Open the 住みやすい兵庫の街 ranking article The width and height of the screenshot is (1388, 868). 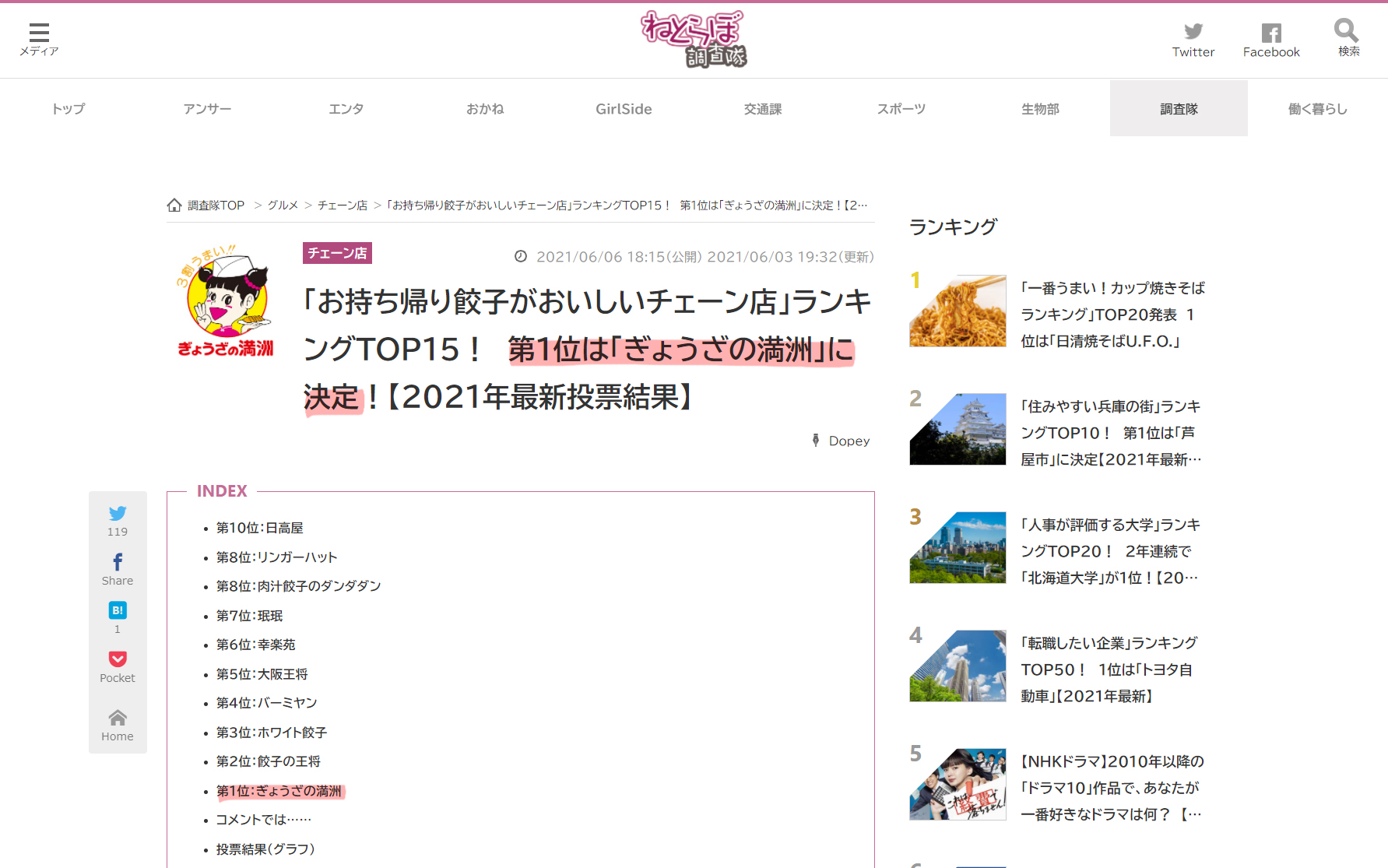tap(1112, 433)
